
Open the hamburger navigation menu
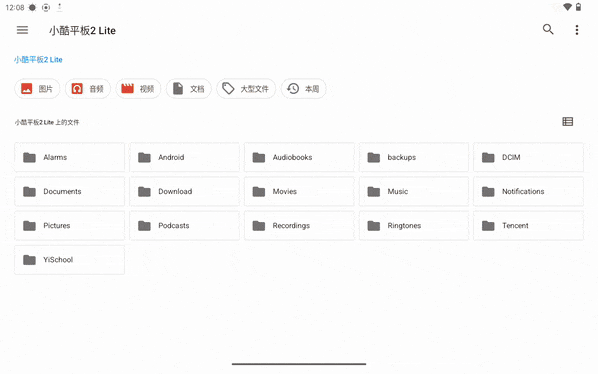(23, 30)
